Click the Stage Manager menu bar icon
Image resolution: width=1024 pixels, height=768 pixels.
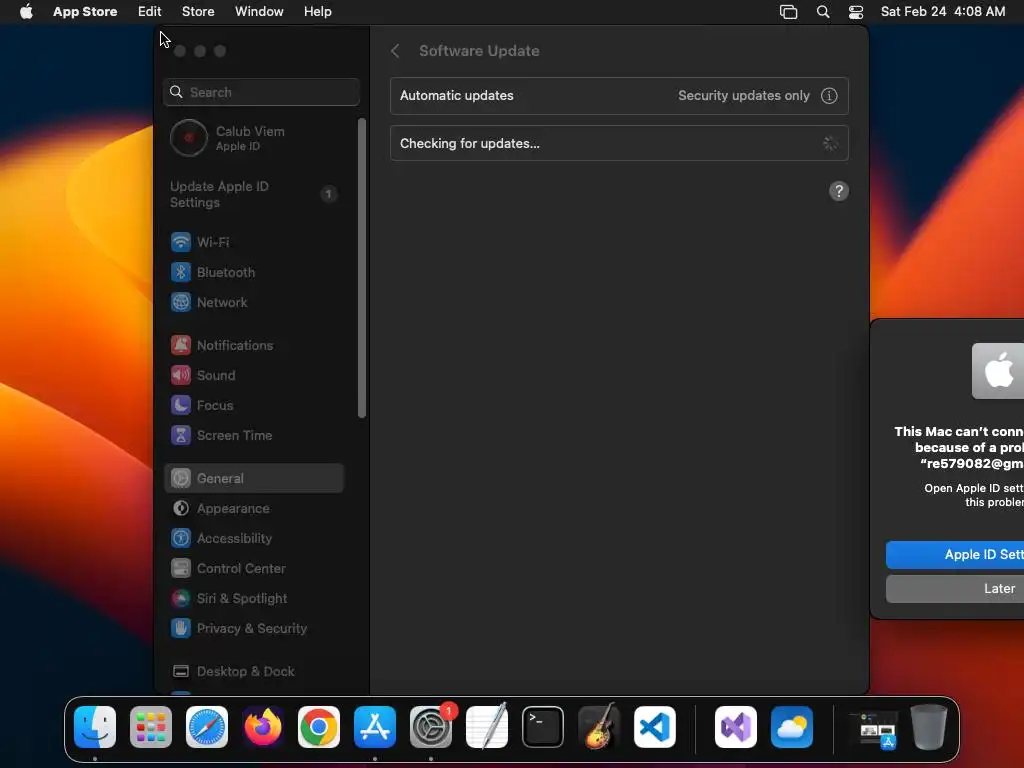(789, 12)
